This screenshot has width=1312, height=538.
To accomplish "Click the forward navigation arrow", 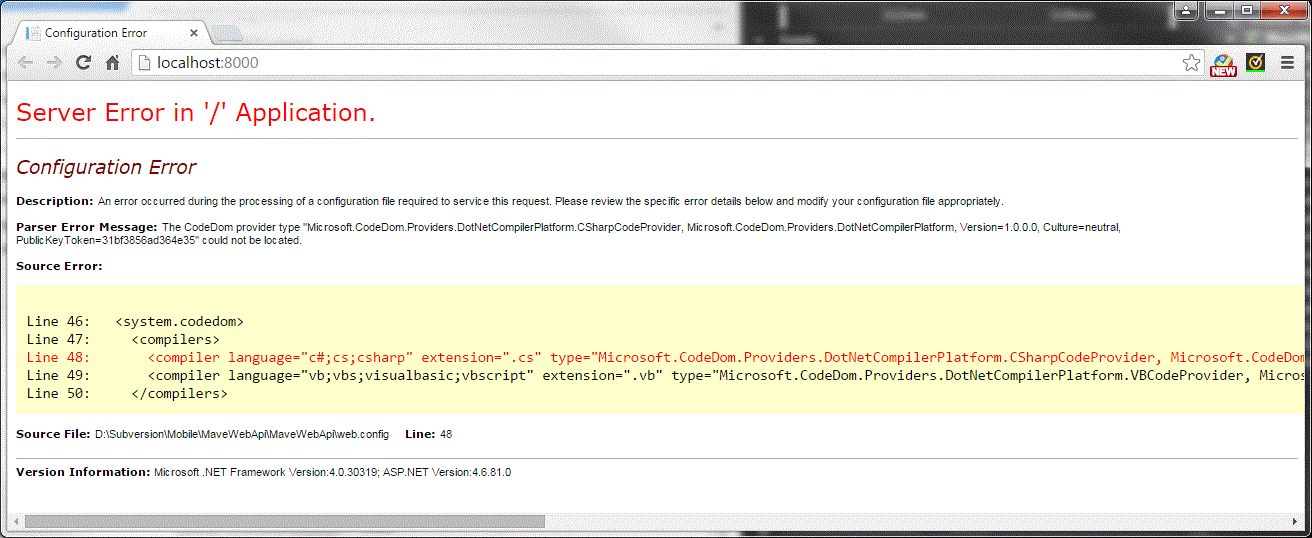I will pos(55,62).
